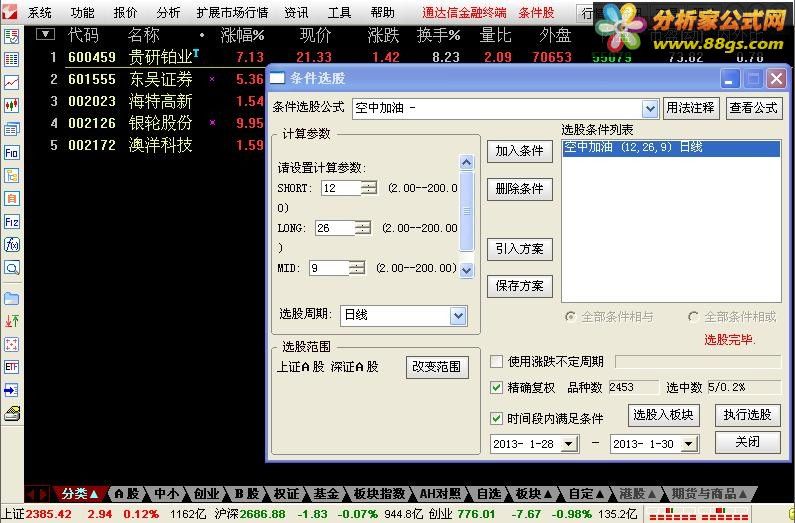Open the F10 company info sidebar icon
Viewport: 795px width, 523px height.
coord(12,153)
